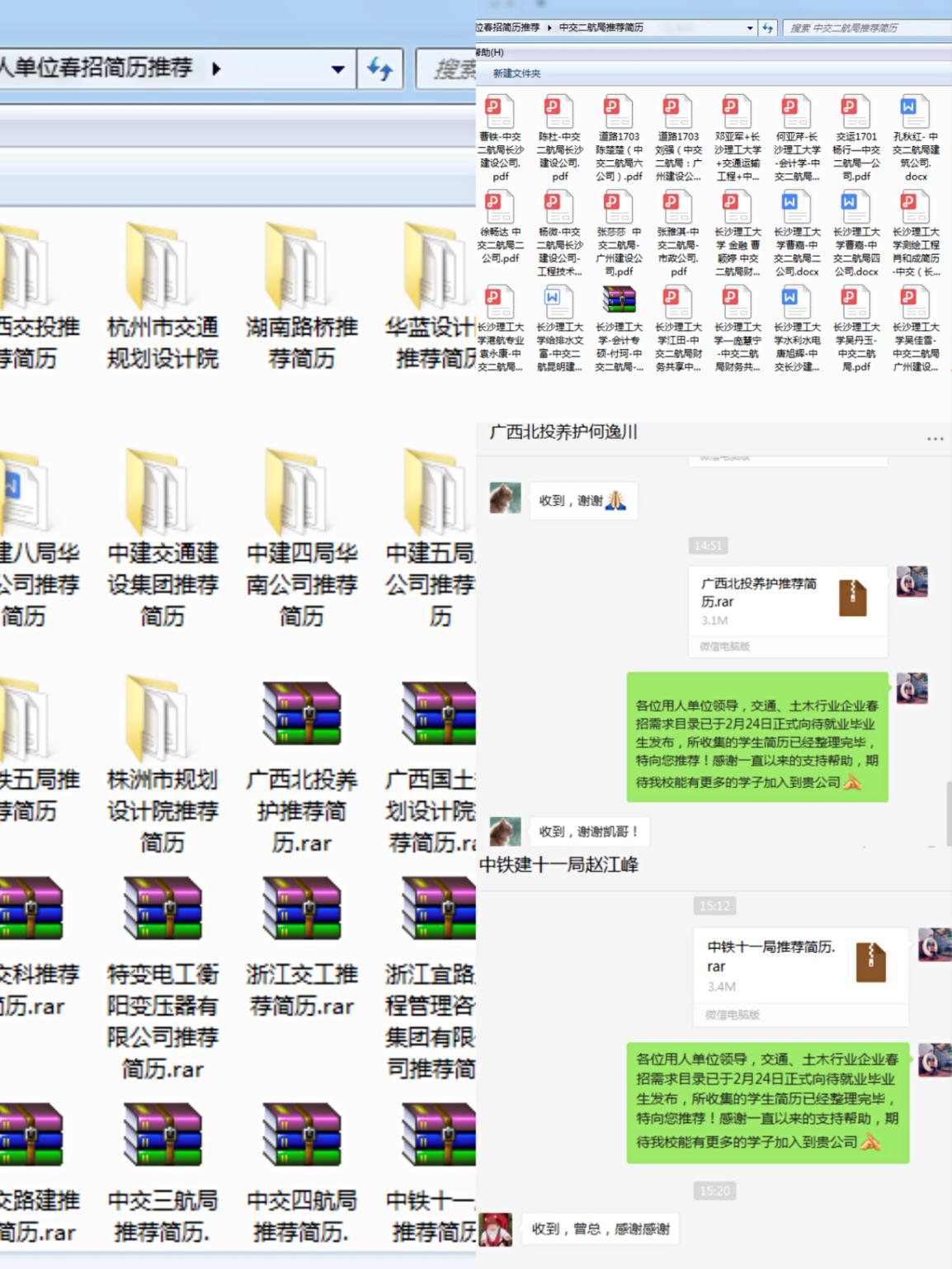Click the chat window vertical scrollbar
Viewport: 952px width, 1269px height.
[x=948, y=804]
